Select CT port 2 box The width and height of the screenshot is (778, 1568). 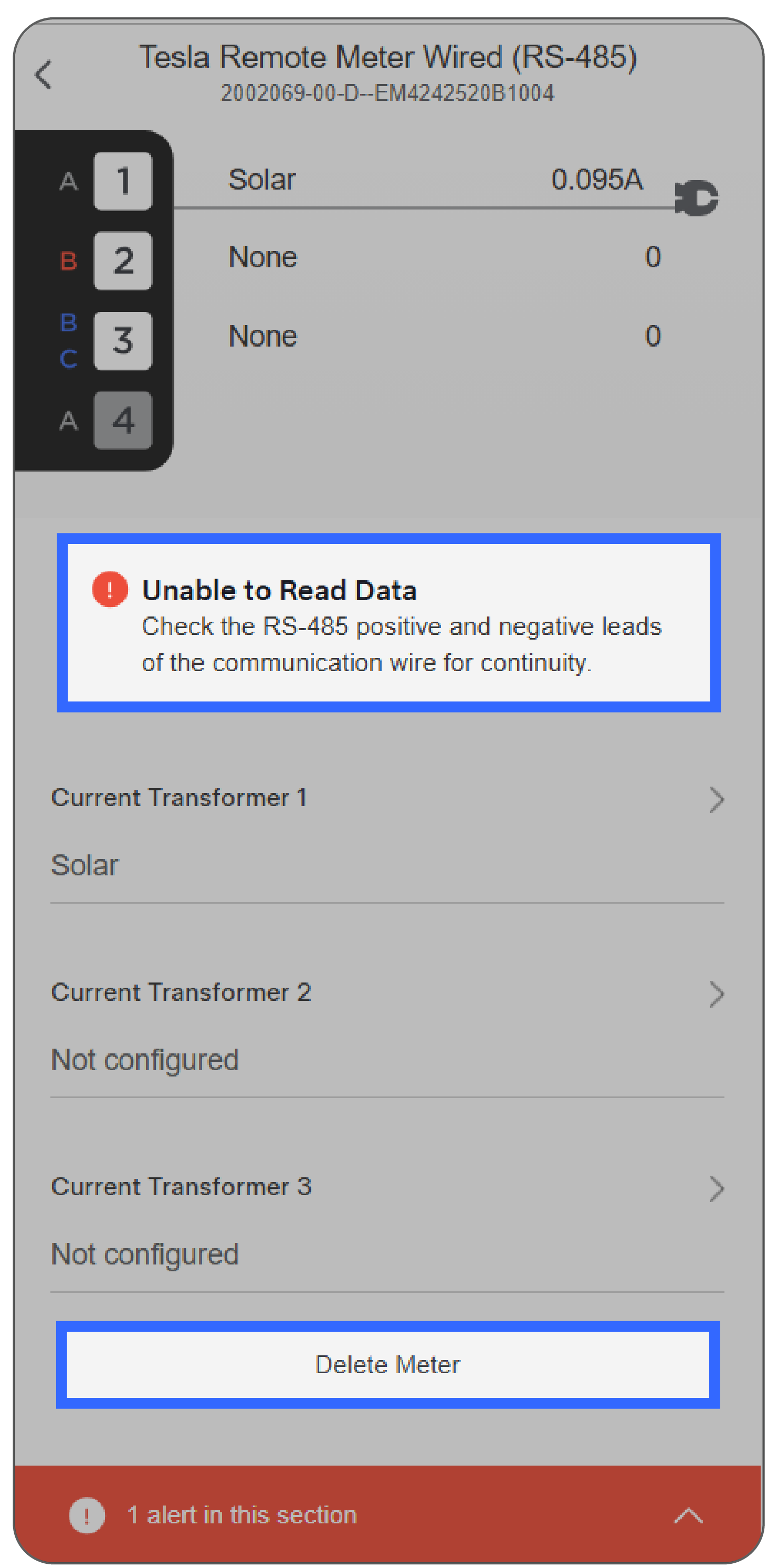[123, 260]
